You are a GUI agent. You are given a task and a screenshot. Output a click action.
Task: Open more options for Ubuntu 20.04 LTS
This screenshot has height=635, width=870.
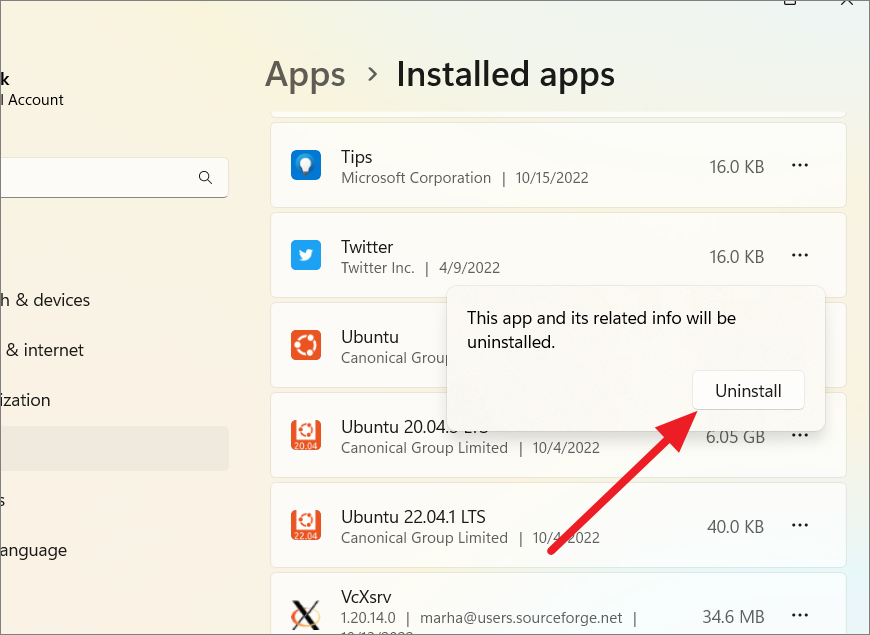pyautogui.click(x=800, y=435)
